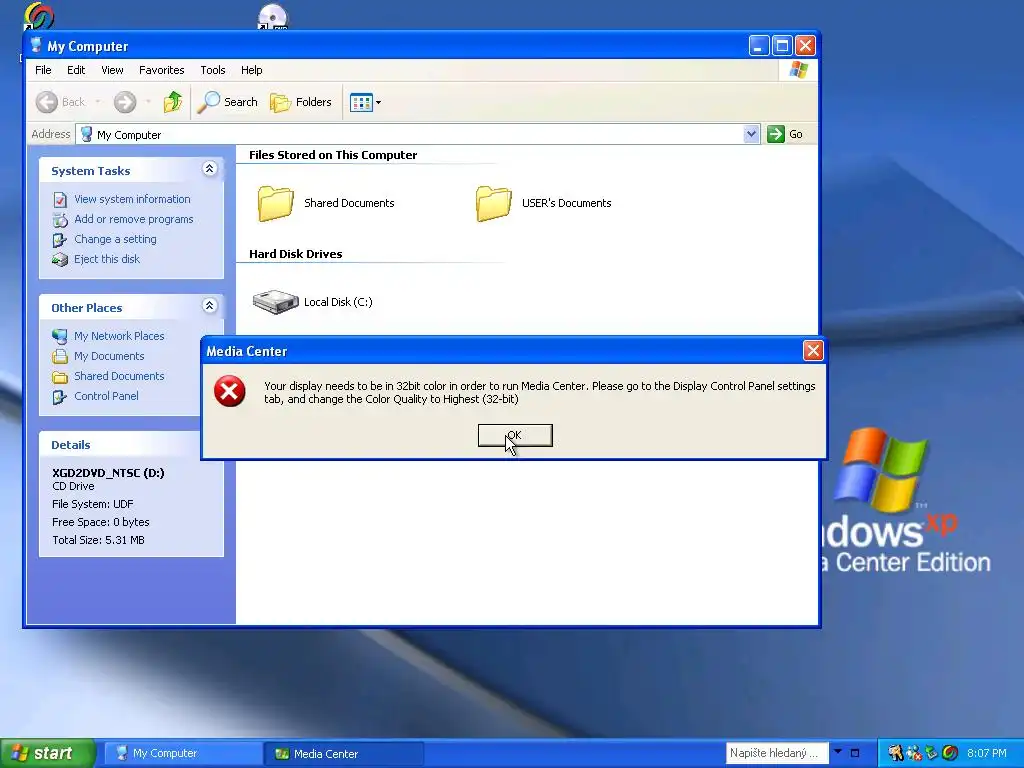Click View system information icon

click(60, 200)
